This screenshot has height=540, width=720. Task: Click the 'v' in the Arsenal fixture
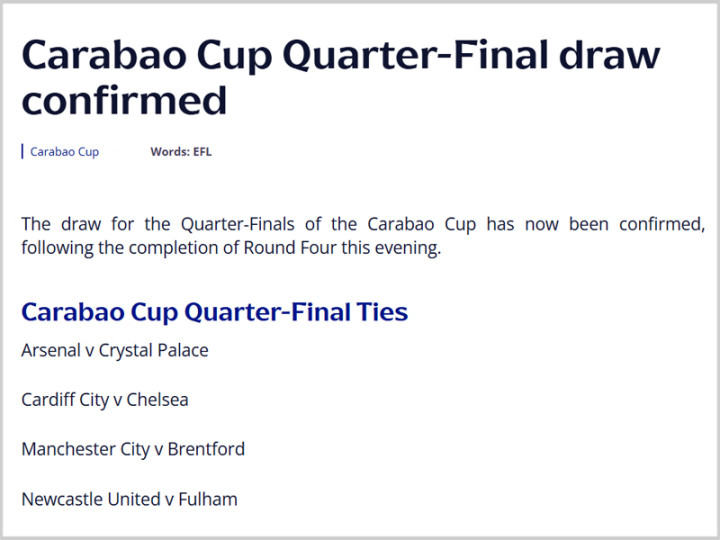pyautogui.click(x=90, y=351)
